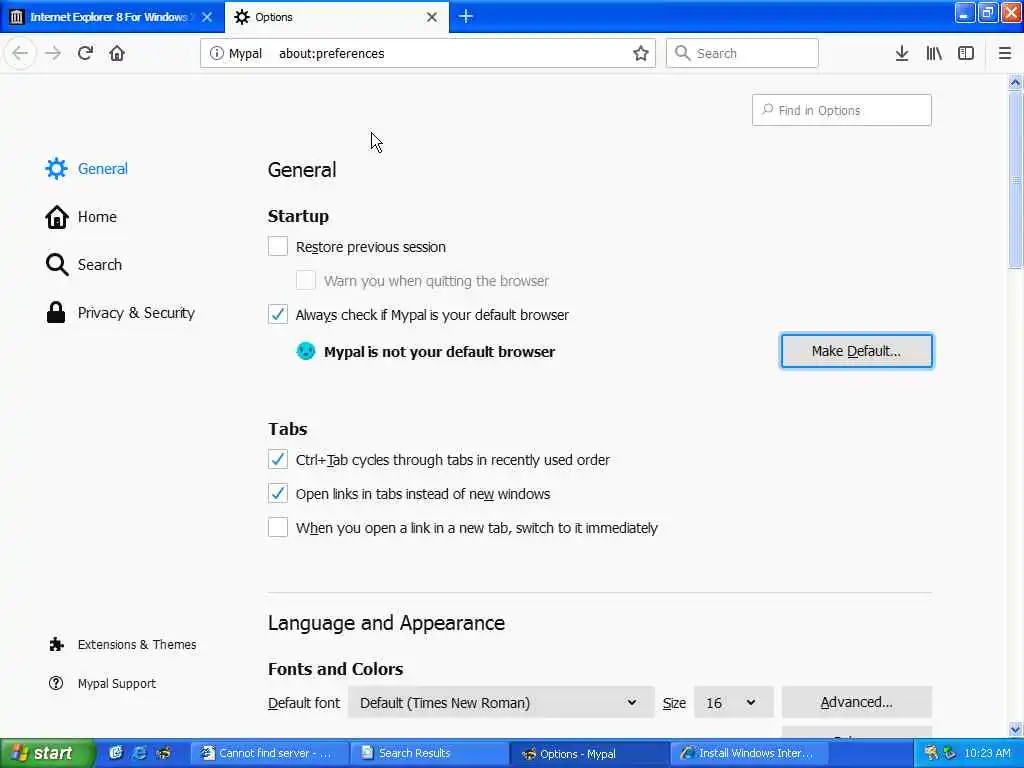Click the first quick launch icon
The height and width of the screenshot is (768, 1024).
point(116,753)
